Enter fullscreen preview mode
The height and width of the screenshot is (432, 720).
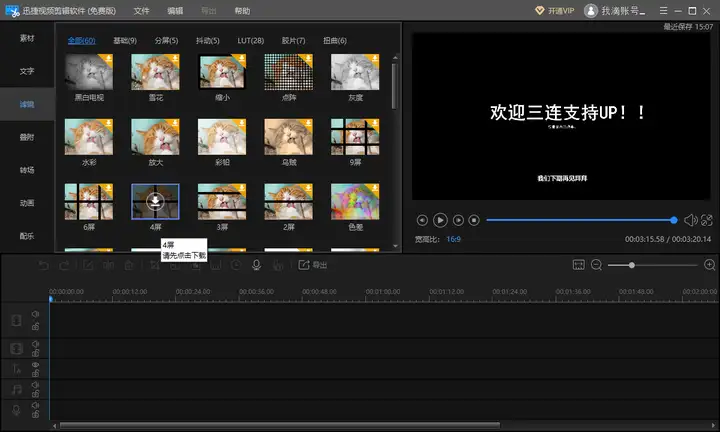[x=707, y=220]
